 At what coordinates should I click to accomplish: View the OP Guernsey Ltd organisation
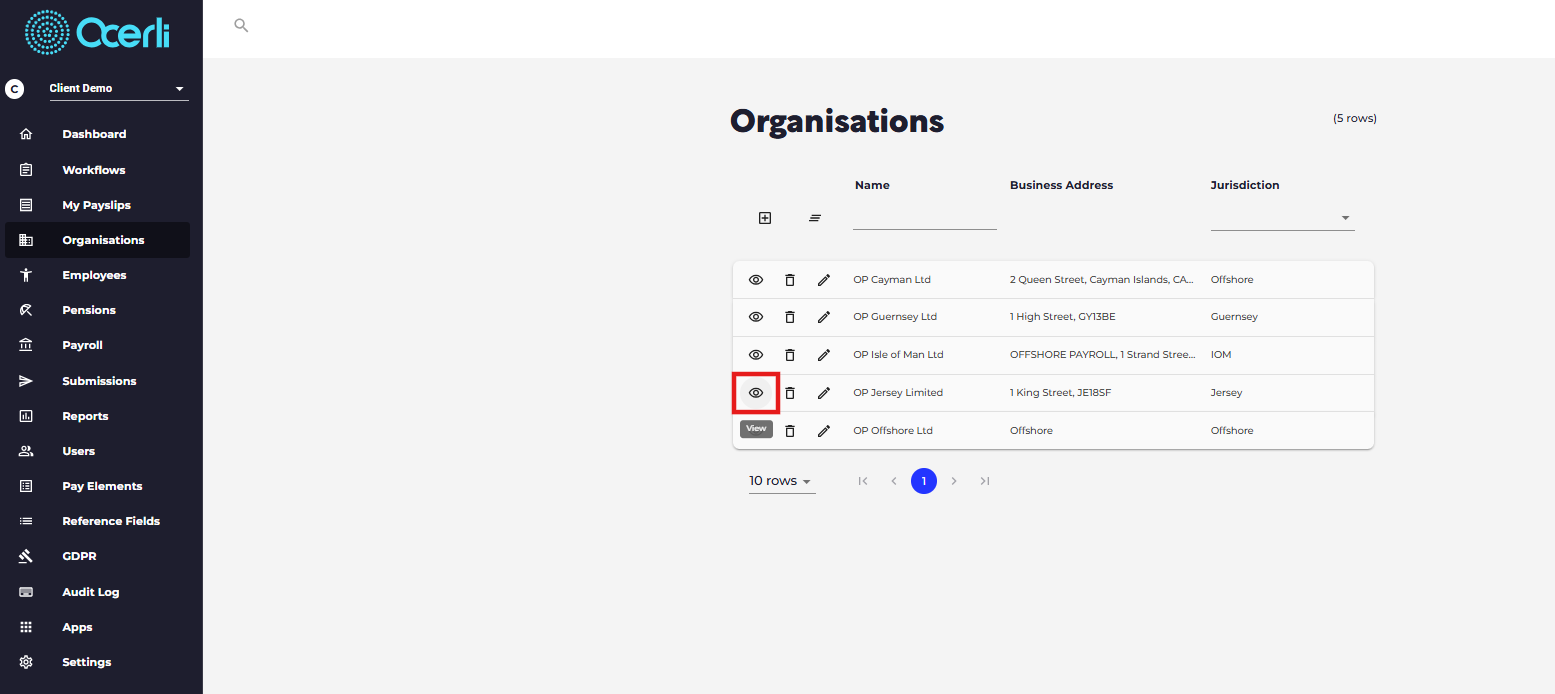(756, 317)
